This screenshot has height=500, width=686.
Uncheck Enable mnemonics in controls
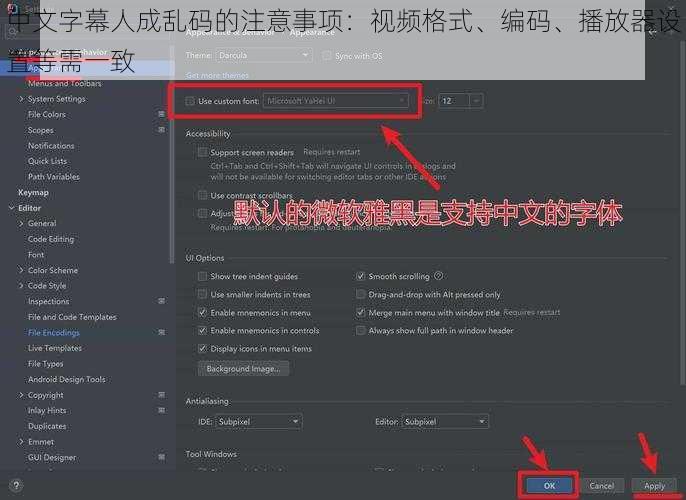pyautogui.click(x=202, y=330)
